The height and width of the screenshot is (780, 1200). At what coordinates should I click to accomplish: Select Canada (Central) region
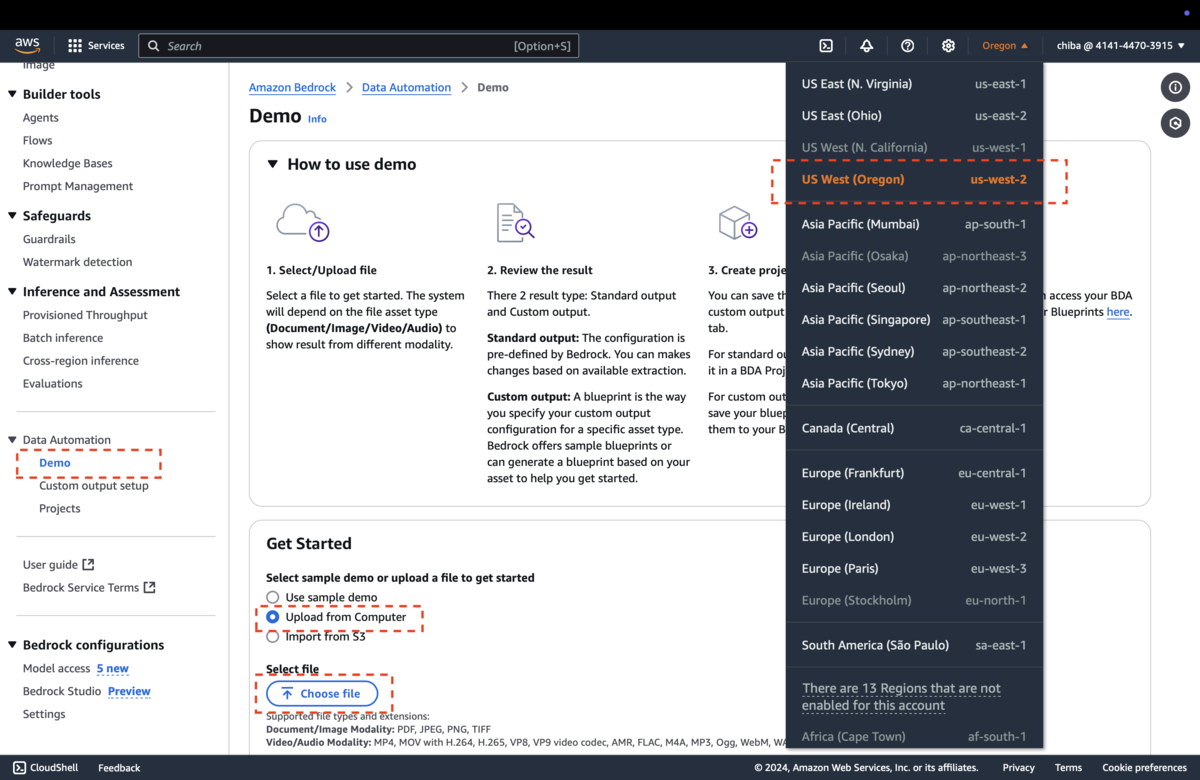click(914, 428)
